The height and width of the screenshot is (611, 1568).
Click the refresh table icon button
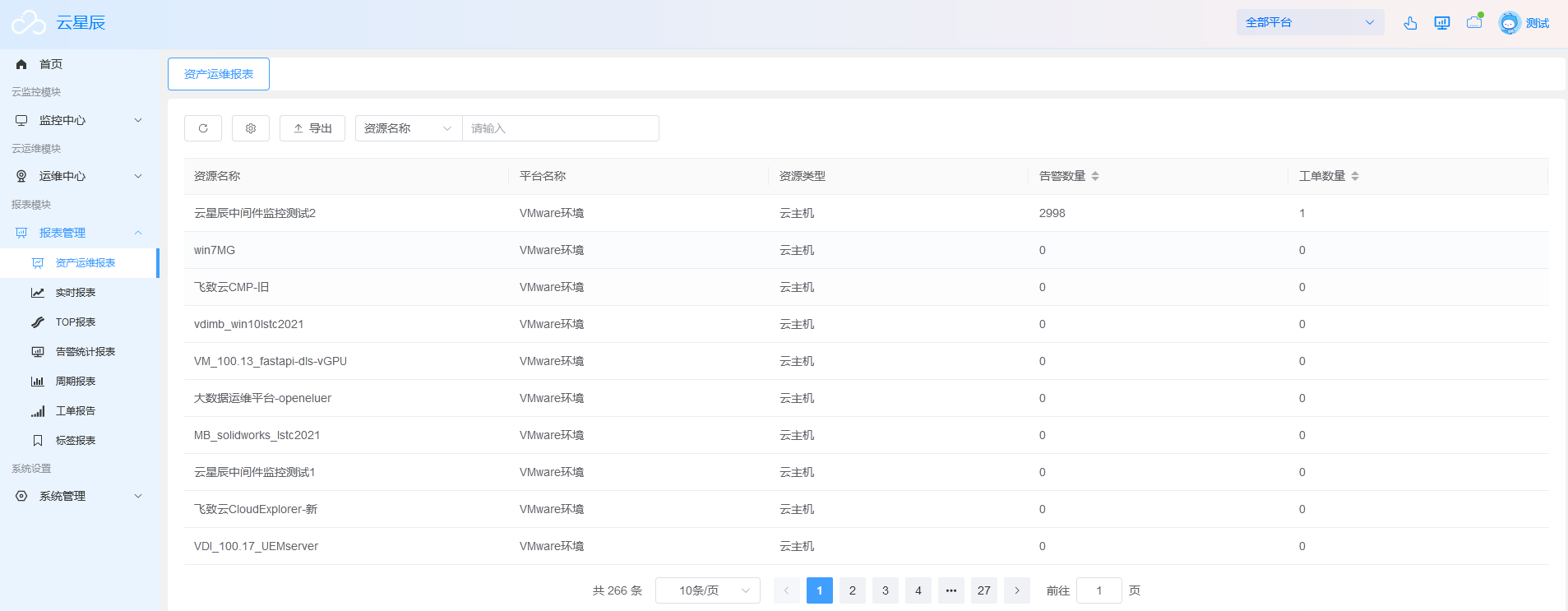pos(203,128)
